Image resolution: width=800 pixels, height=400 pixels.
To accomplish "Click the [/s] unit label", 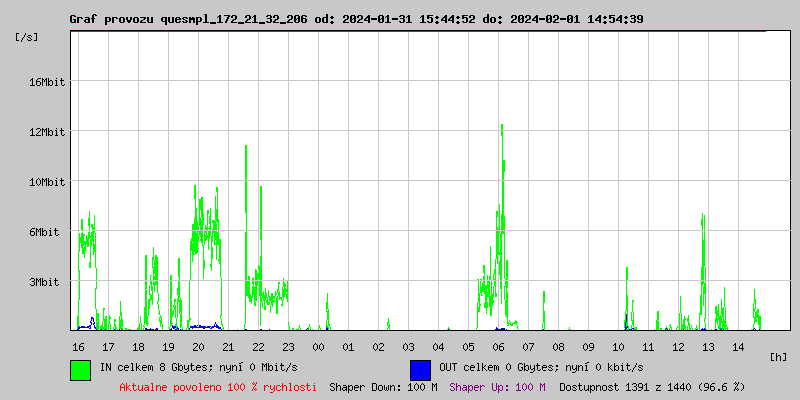I will tap(28, 37).
